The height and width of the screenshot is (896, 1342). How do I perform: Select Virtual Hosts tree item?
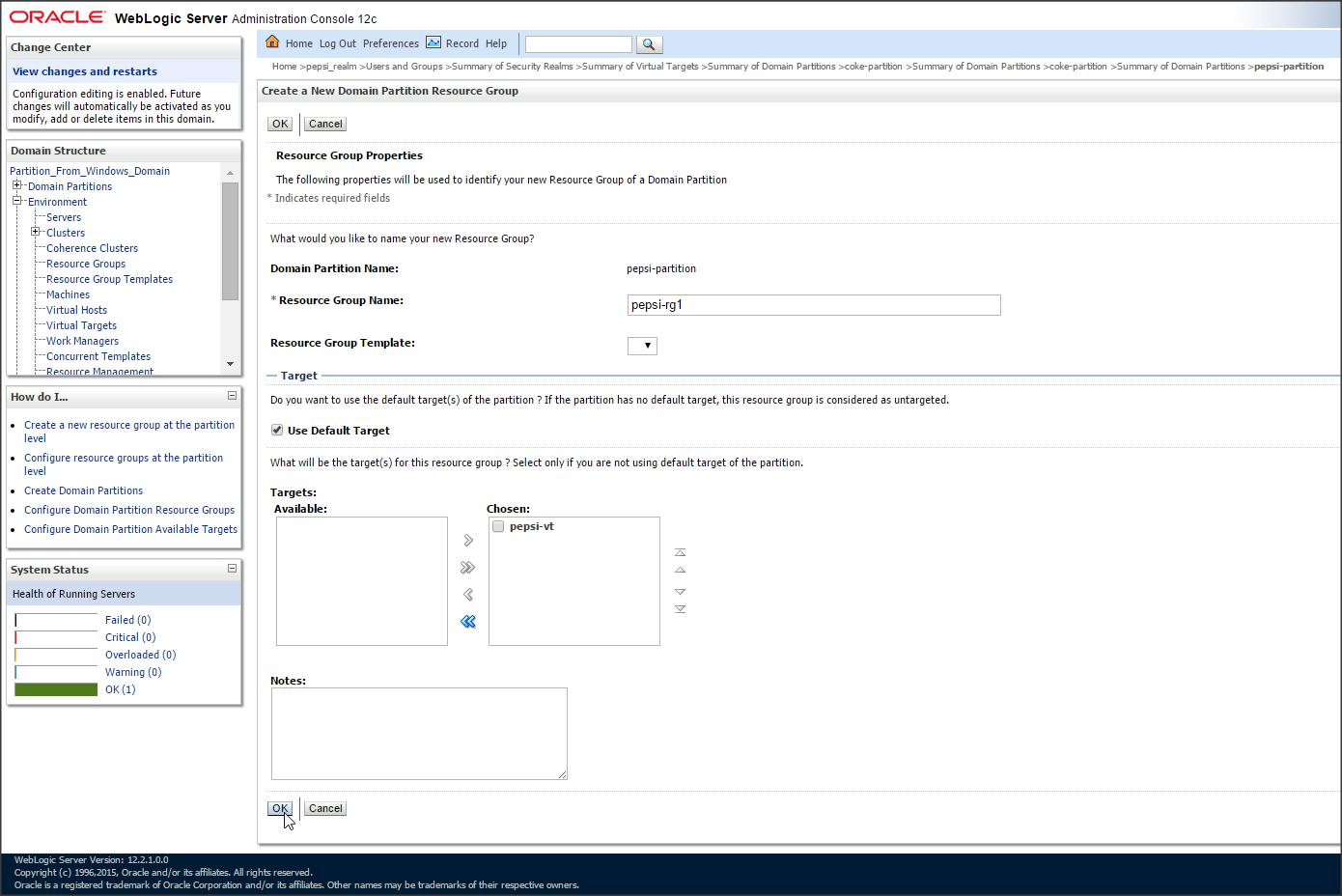[76, 310]
